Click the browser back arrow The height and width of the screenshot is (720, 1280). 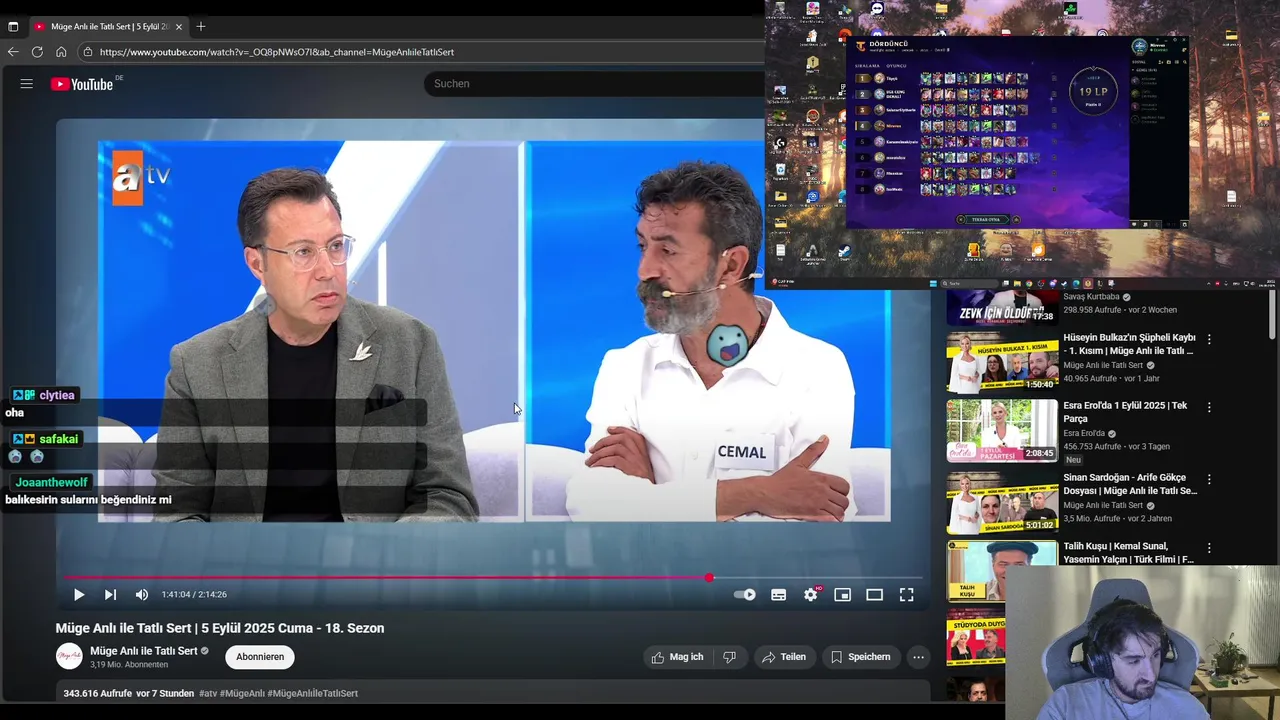[13, 52]
